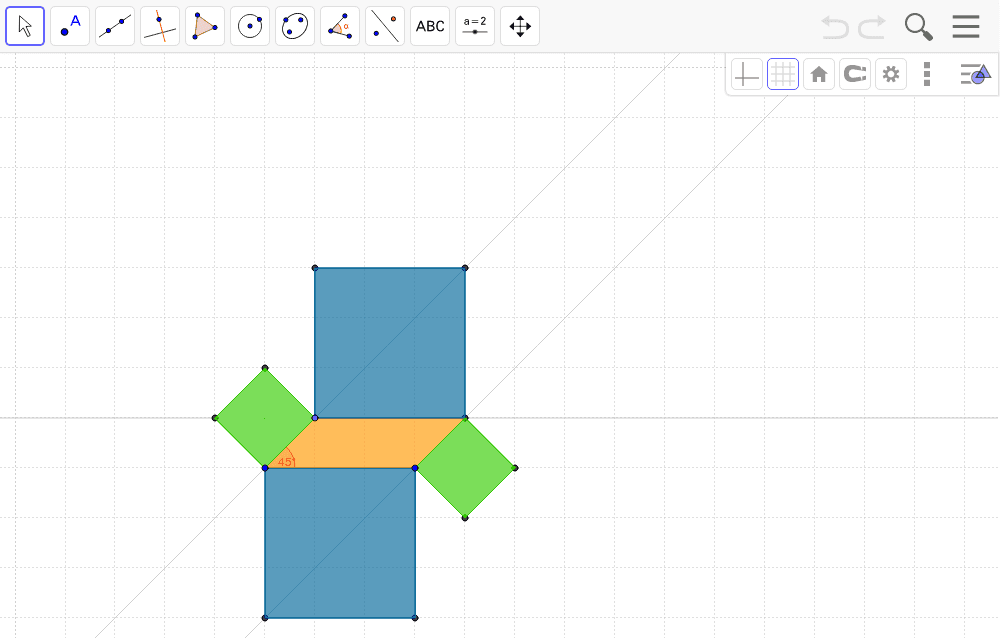1000x640 pixels.
Task: Select leftmost vertex of left green square
Action: [215, 418]
